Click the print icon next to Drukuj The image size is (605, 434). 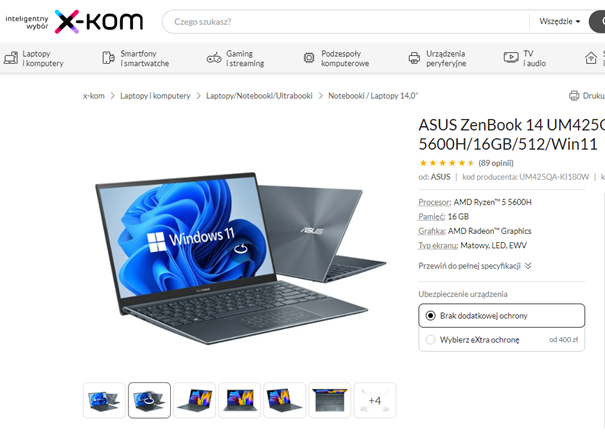[x=574, y=95]
